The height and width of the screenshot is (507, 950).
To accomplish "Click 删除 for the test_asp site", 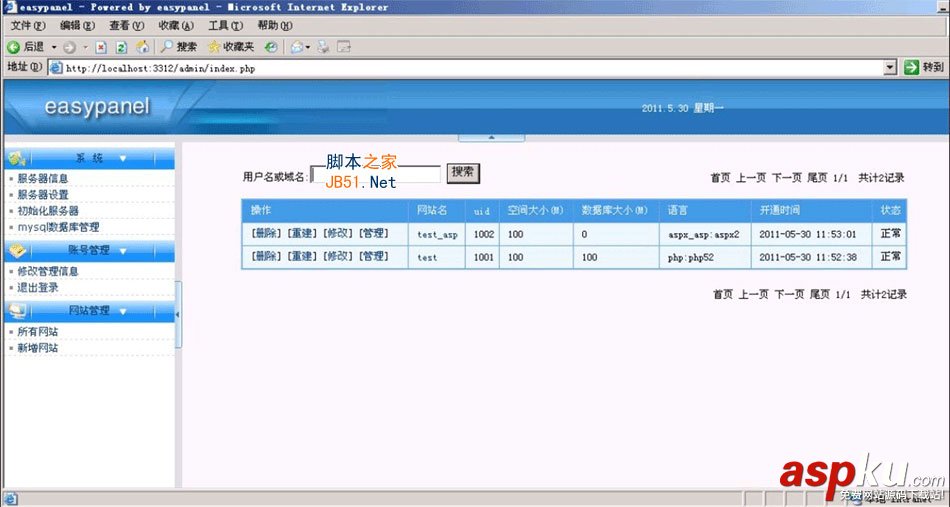I will tap(266, 234).
